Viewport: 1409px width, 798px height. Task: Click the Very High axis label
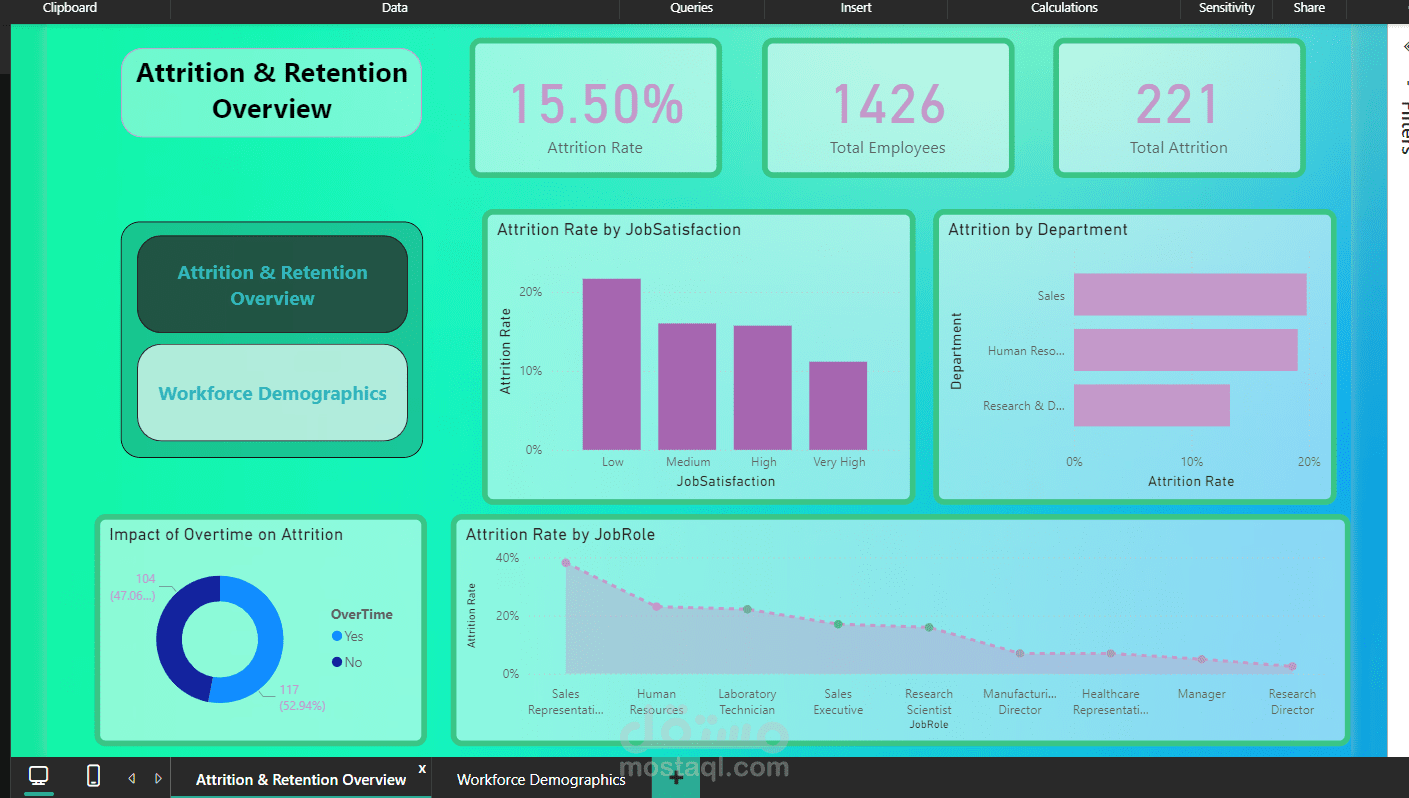coord(839,462)
